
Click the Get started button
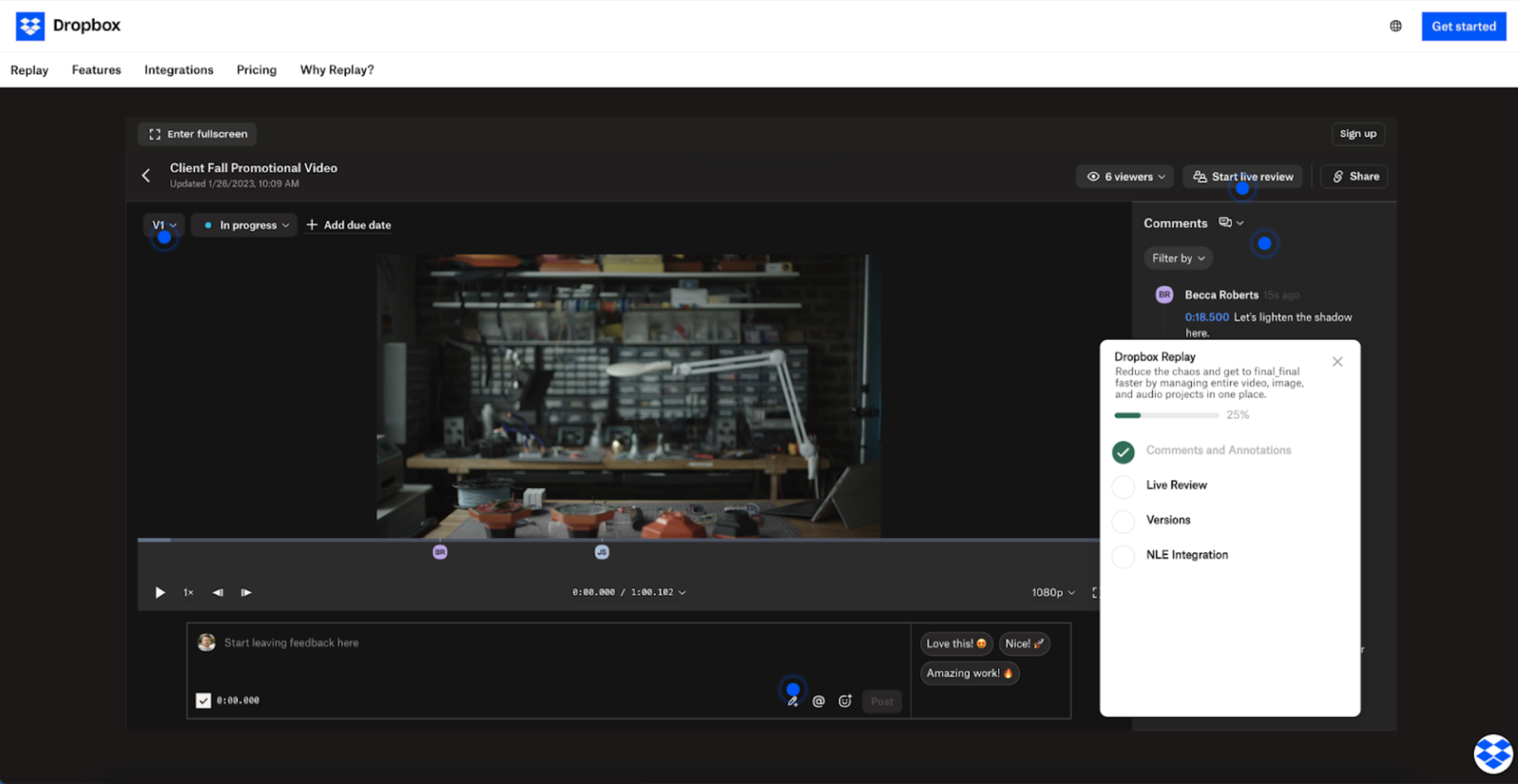1464,27
